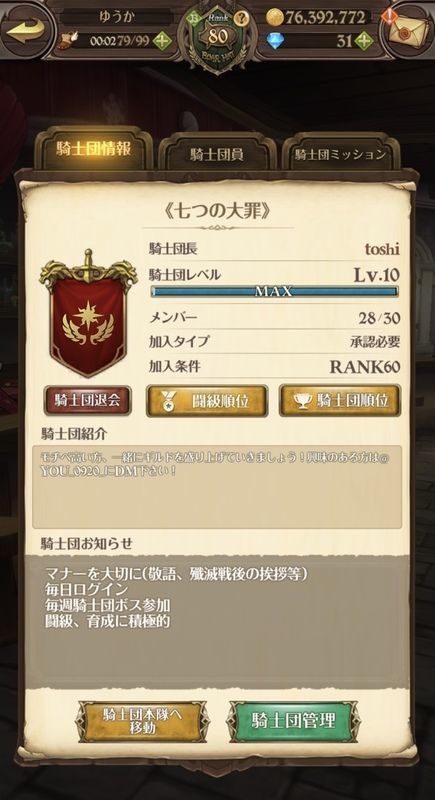Open the mail envelope icon

tap(410, 31)
